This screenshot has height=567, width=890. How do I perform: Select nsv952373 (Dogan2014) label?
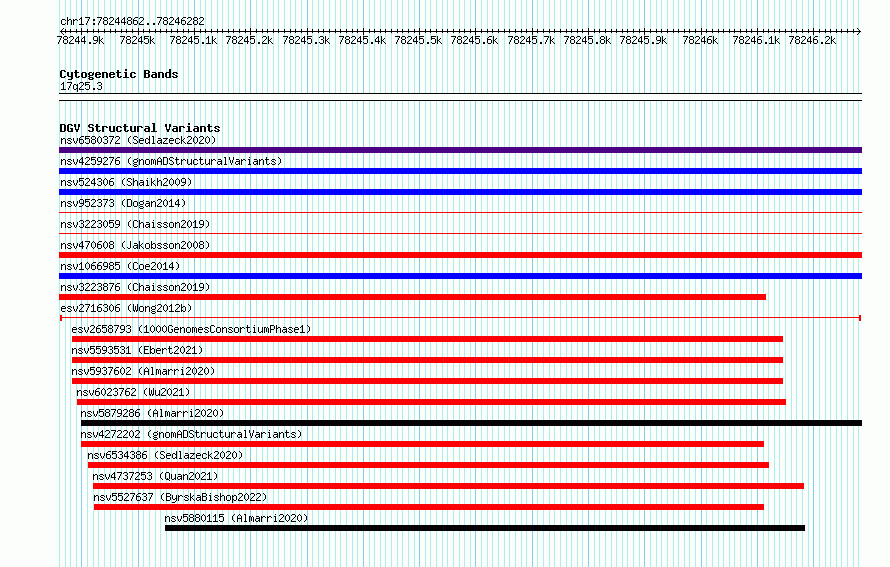pos(123,203)
